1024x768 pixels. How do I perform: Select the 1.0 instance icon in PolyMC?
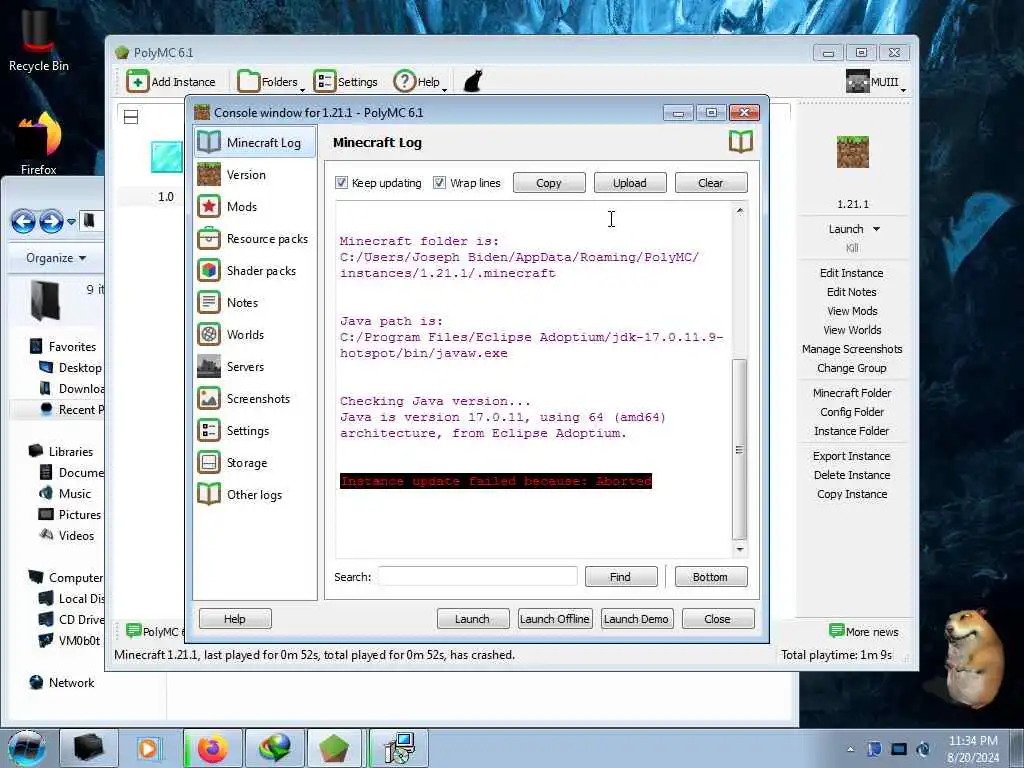click(166, 157)
